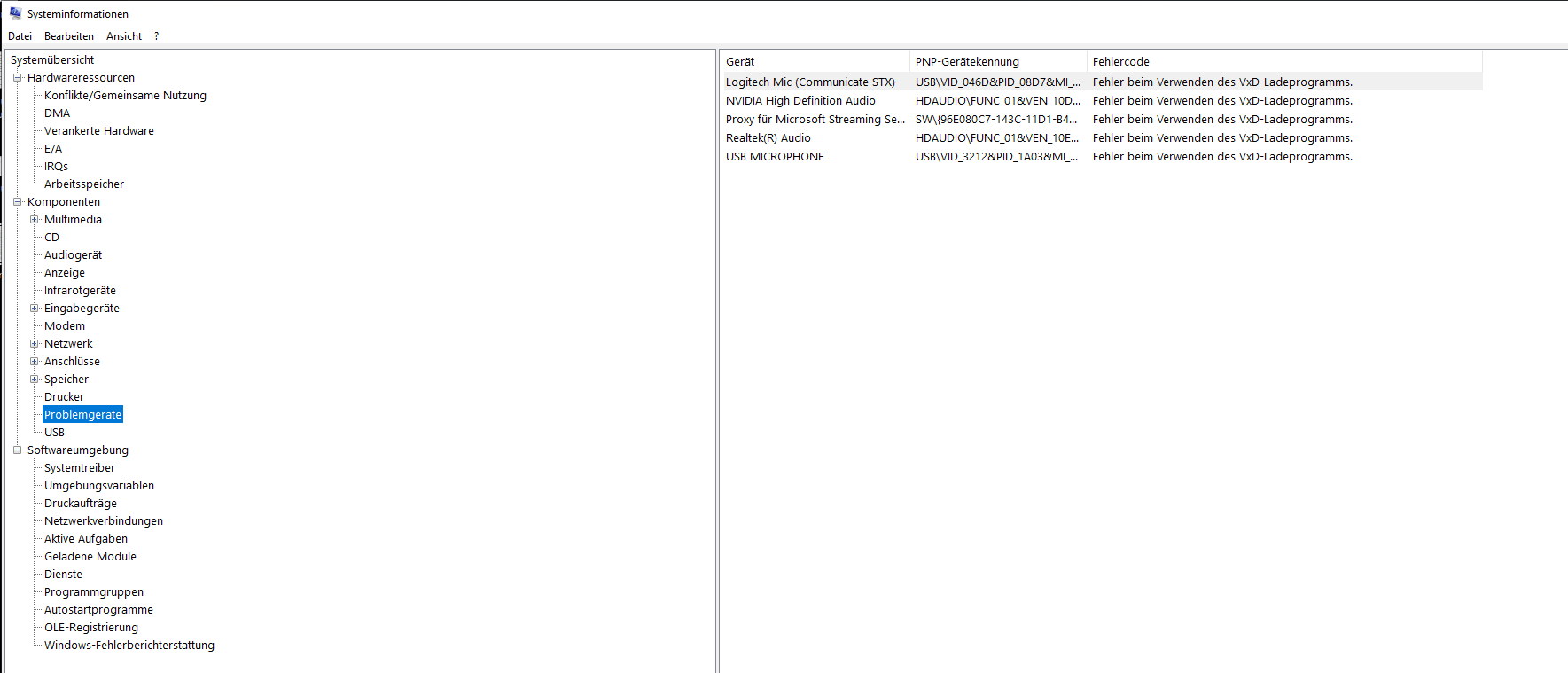The width and height of the screenshot is (1568, 673).
Task: Click the error text in NVIDIA row
Action: [1222, 100]
